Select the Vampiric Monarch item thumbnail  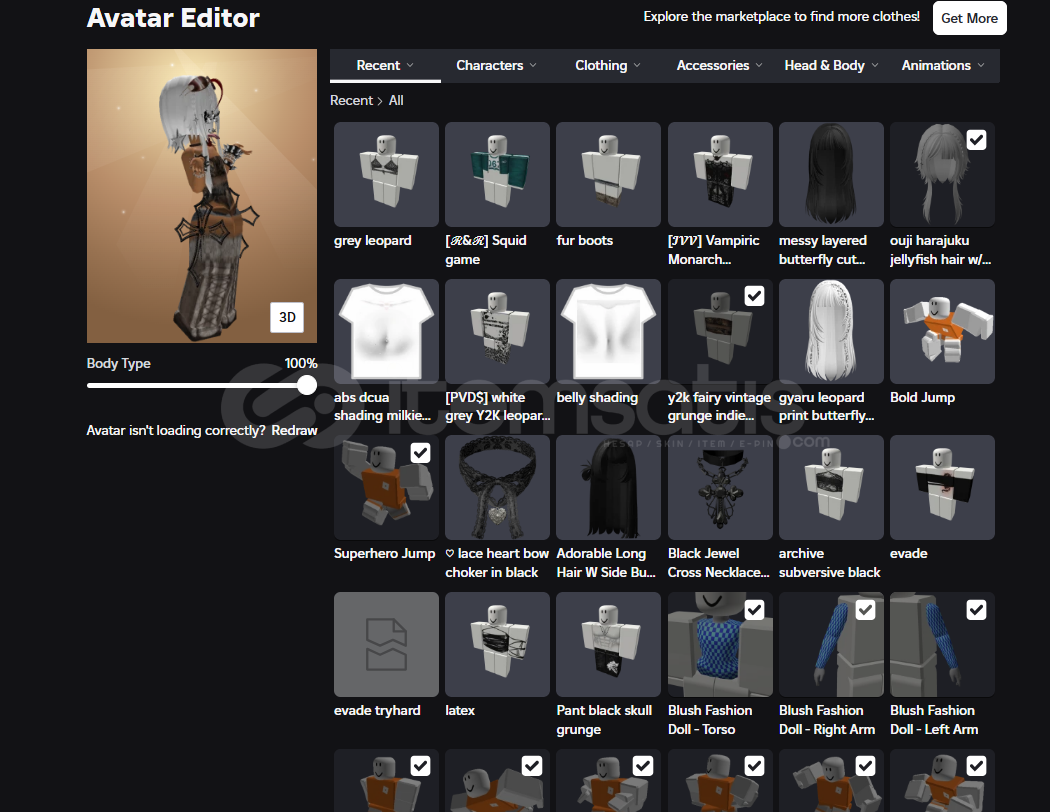[x=720, y=174]
